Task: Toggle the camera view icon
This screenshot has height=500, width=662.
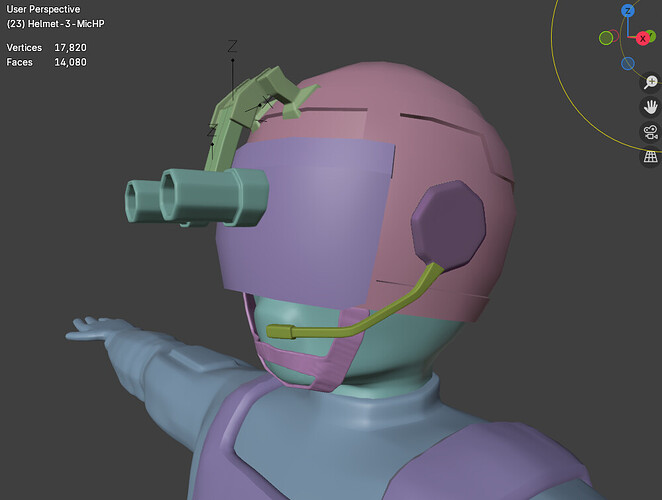Action: [x=650, y=132]
